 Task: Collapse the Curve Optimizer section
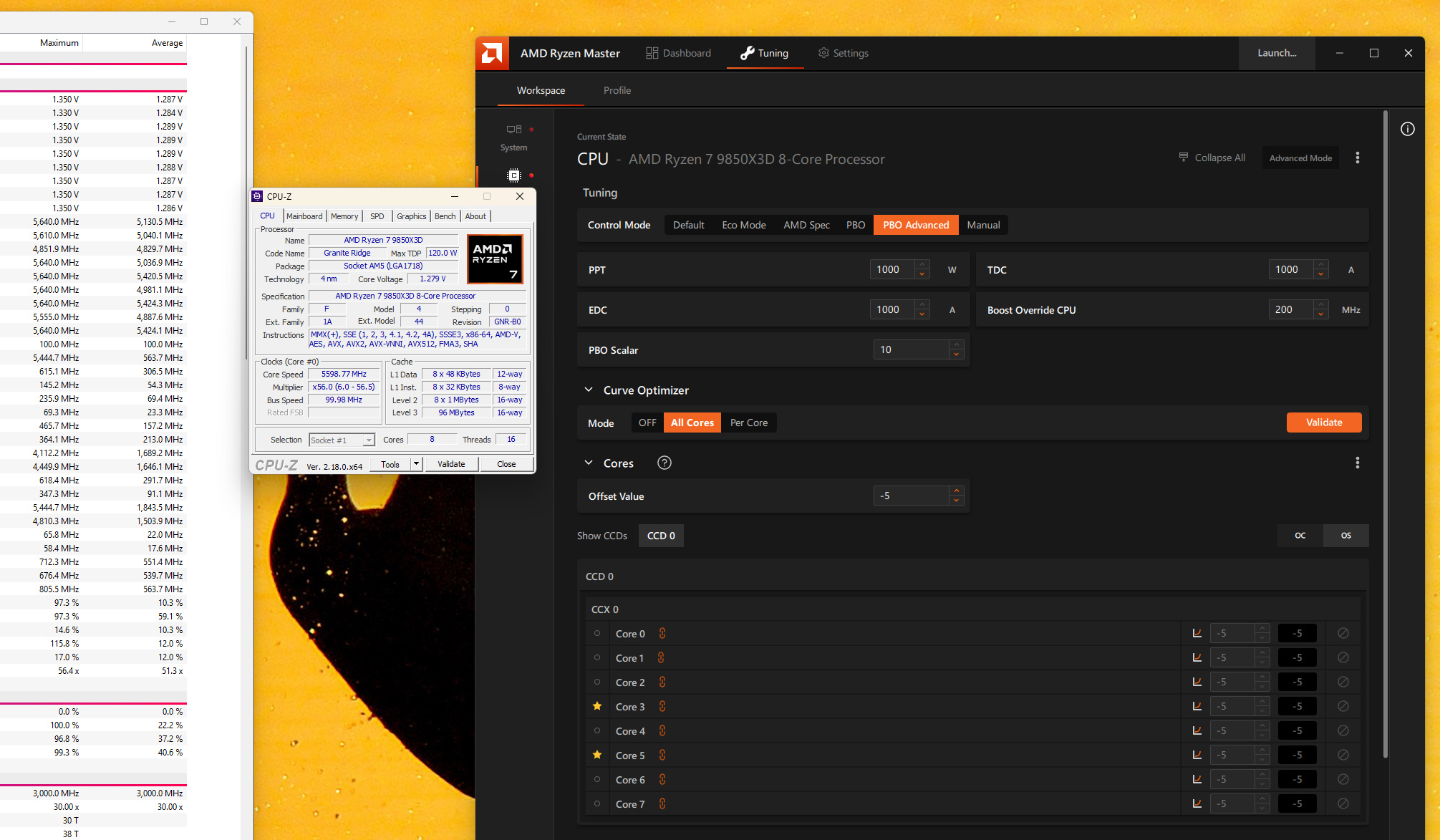tap(589, 390)
